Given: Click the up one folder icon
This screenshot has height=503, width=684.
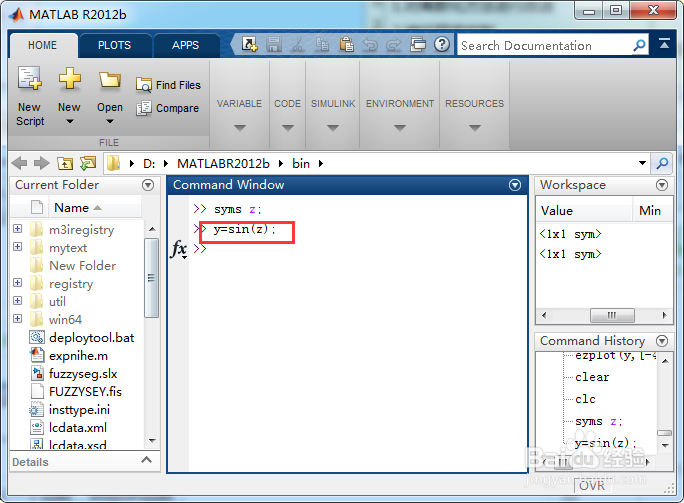Looking at the screenshot, I should 65,164.
